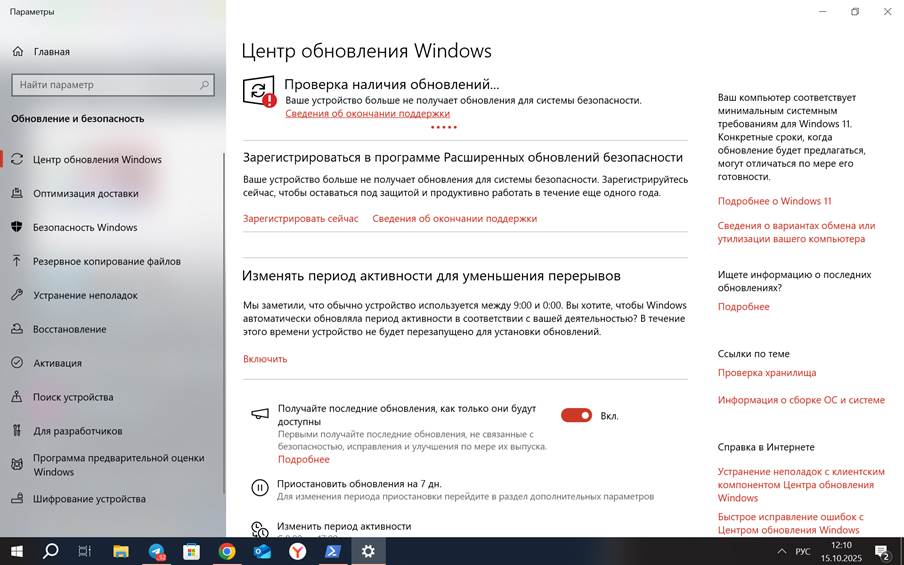Open Google Chrome from the taskbar
Image resolution: width=904 pixels, height=565 pixels.
tap(227, 551)
